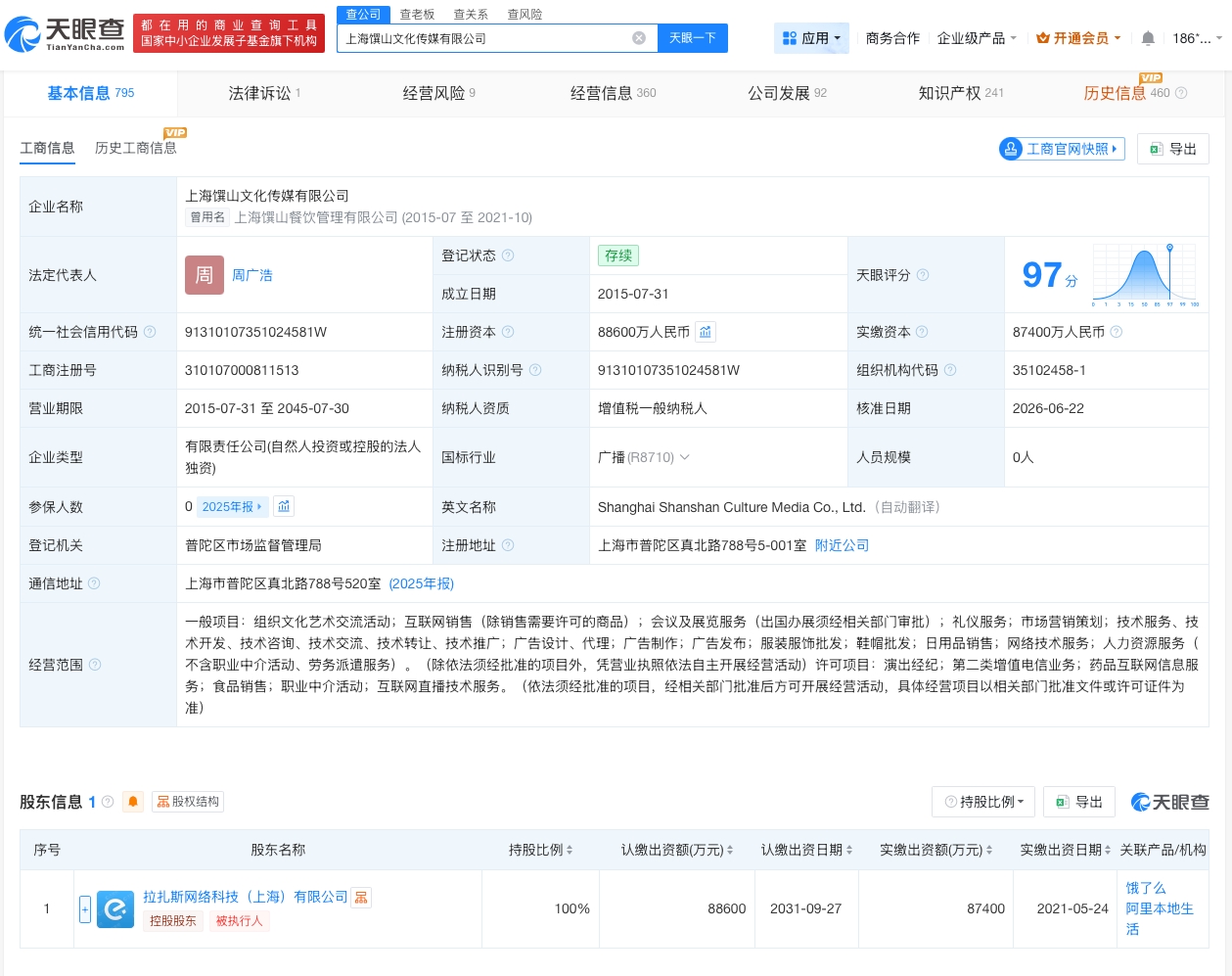Open the (2025年报) link in 通信地址
This screenshot has height=976, width=1232.
point(422,583)
